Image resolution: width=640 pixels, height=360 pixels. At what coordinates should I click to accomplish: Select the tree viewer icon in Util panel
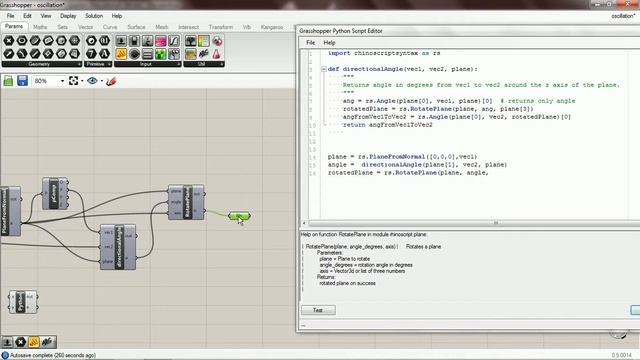(x=190, y=41)
